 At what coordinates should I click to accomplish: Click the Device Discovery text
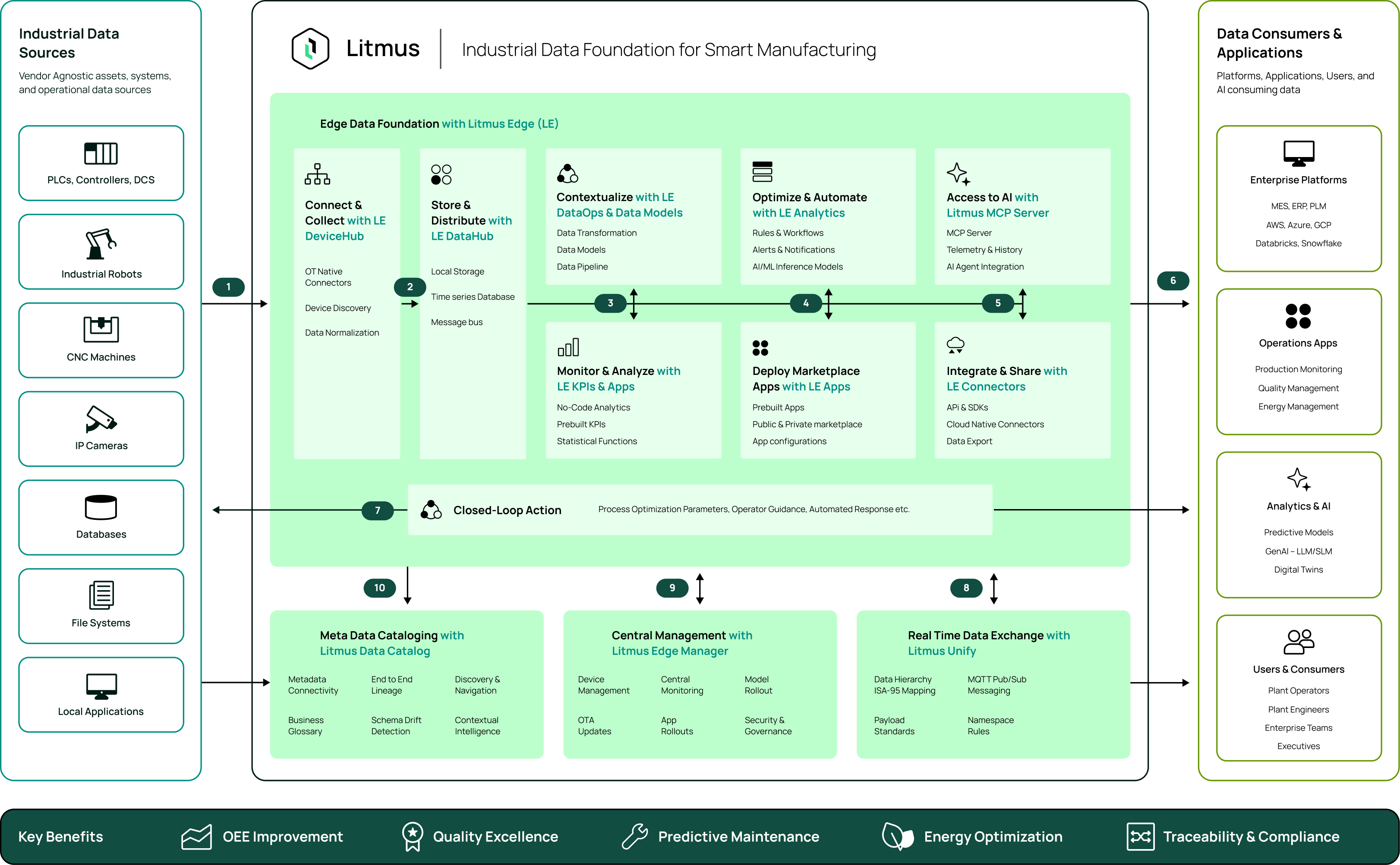337,308
